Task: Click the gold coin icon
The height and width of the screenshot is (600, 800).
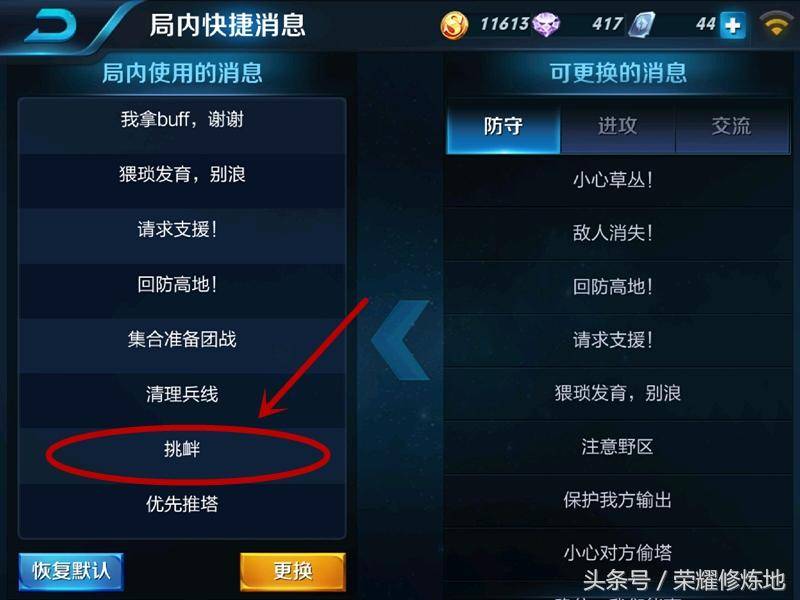Action: pos(454,24)
